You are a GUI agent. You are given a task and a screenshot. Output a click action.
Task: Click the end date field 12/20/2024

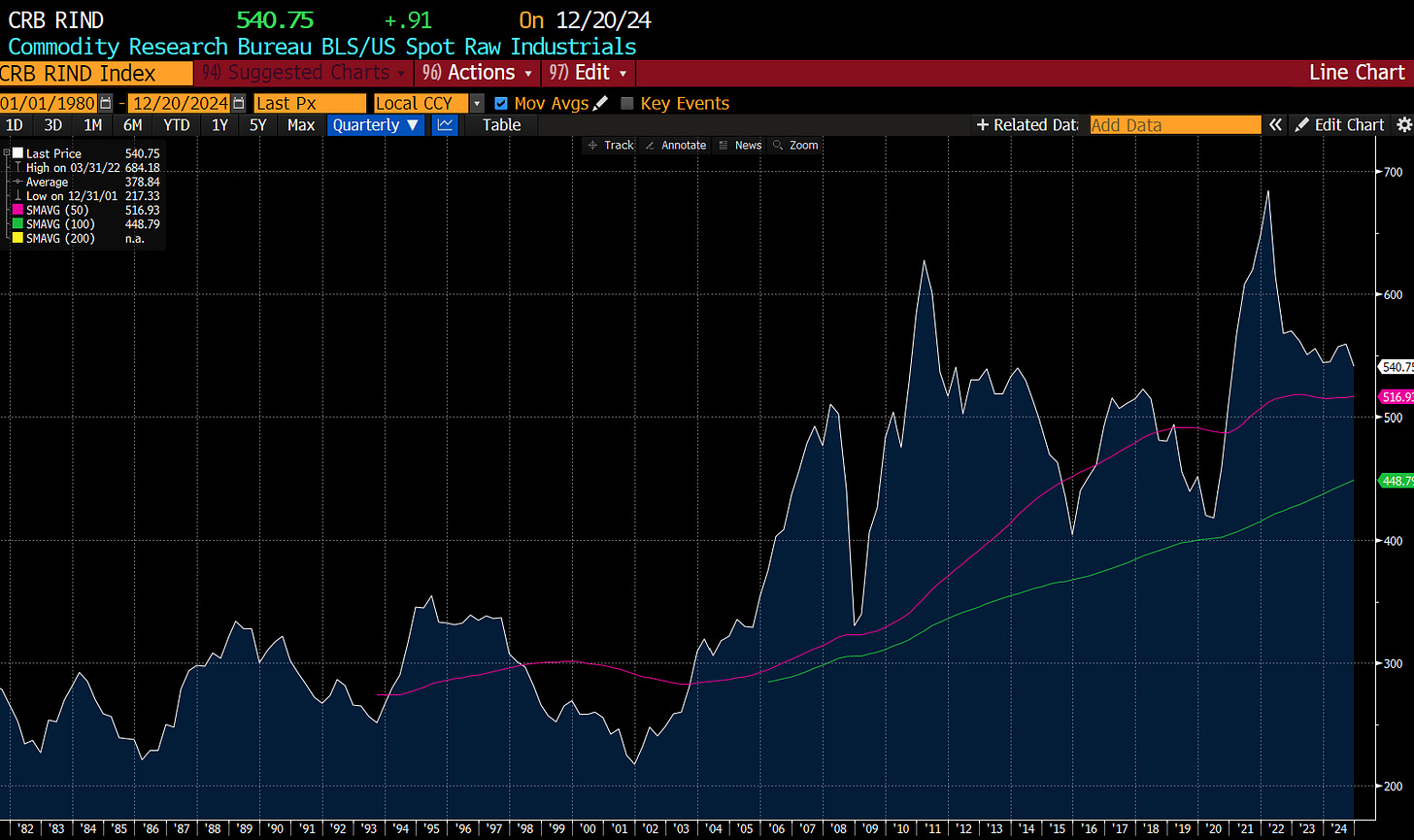click(x=180, y=103)
